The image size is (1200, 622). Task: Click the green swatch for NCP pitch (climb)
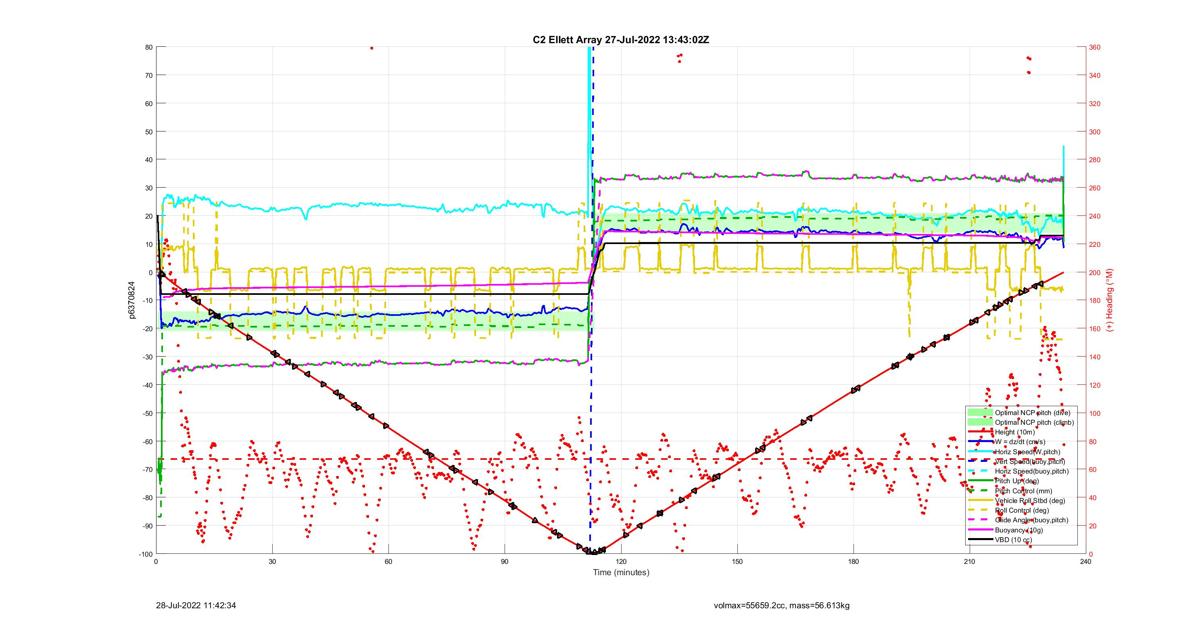tap(980, 422)
